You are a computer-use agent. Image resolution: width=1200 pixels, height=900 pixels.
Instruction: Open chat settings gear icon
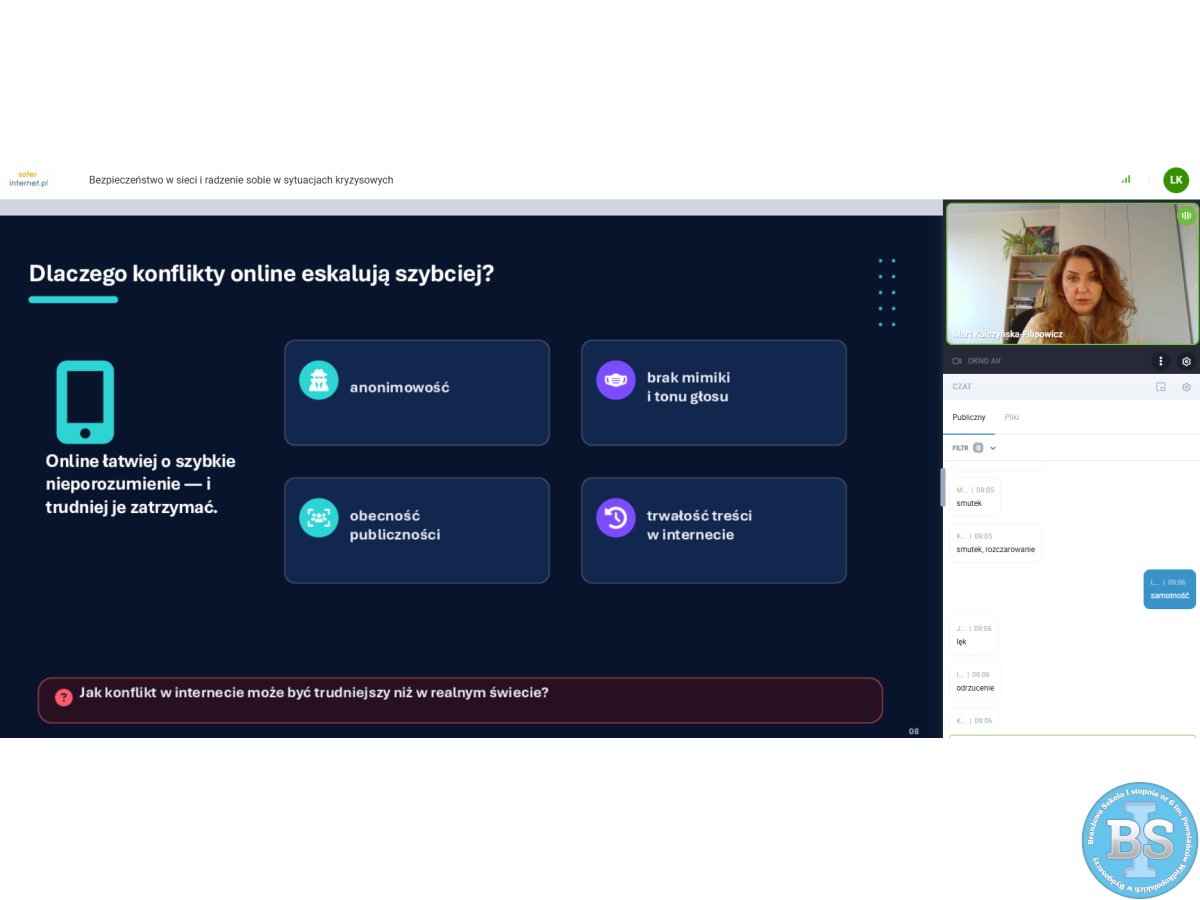click(x=1186, y=387)
